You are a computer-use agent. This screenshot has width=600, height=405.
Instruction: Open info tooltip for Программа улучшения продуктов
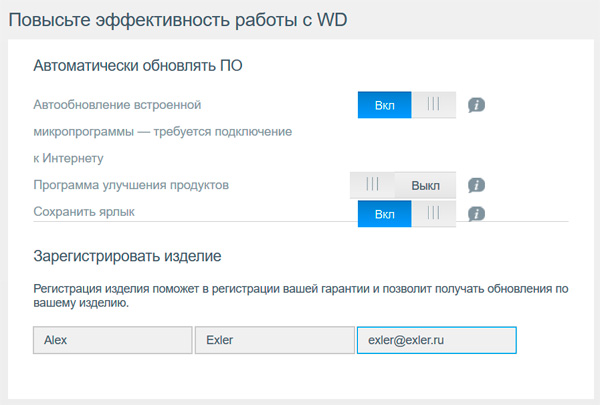point(477,185)
